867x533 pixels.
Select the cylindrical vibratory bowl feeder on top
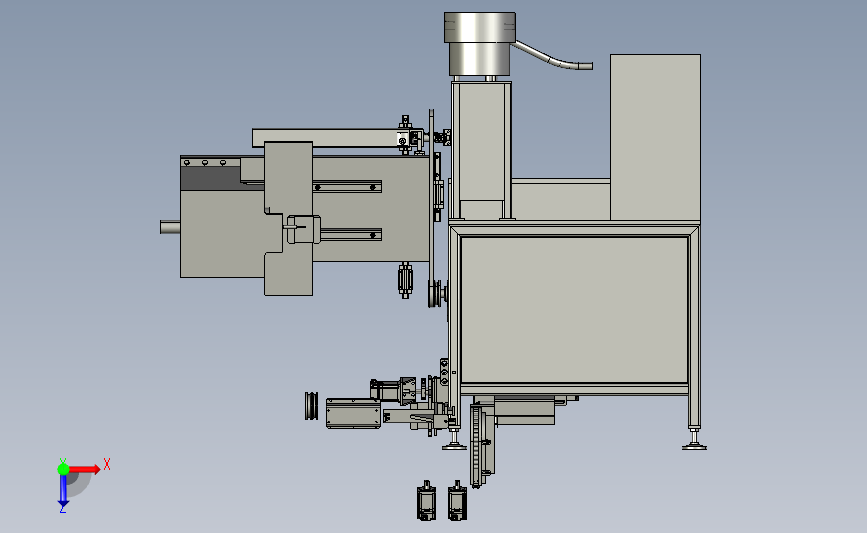pos(479,44)
